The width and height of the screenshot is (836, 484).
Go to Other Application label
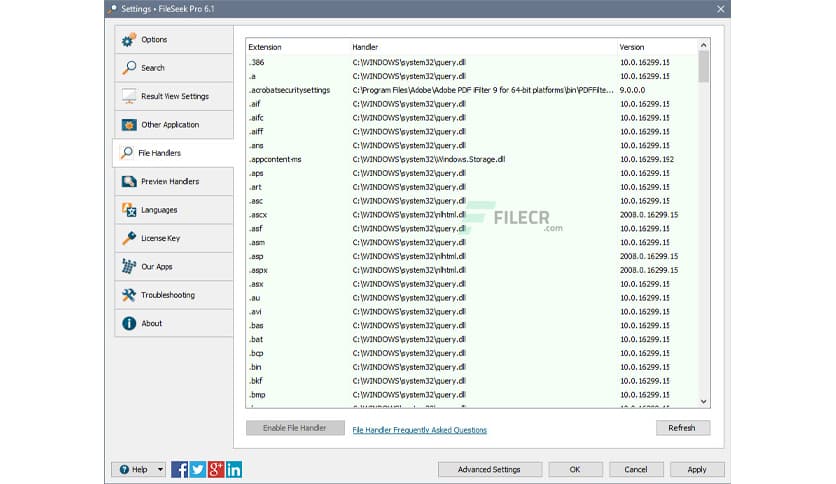tap(170, 125)
